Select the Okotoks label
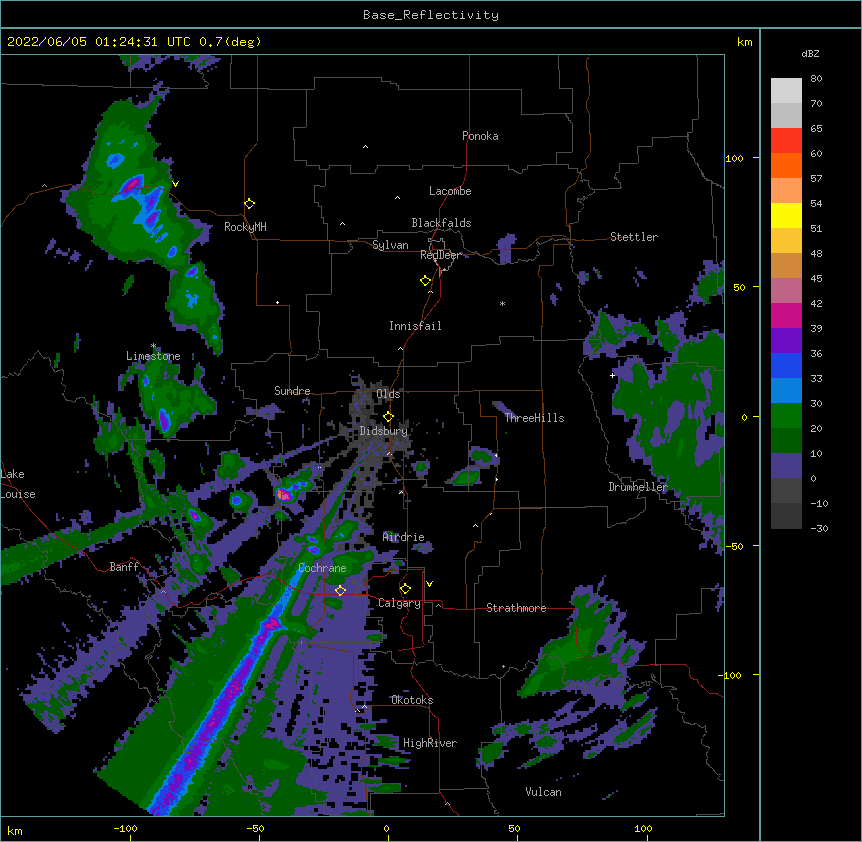This screenshot has width=862, height=842. (x=412, y=700)
